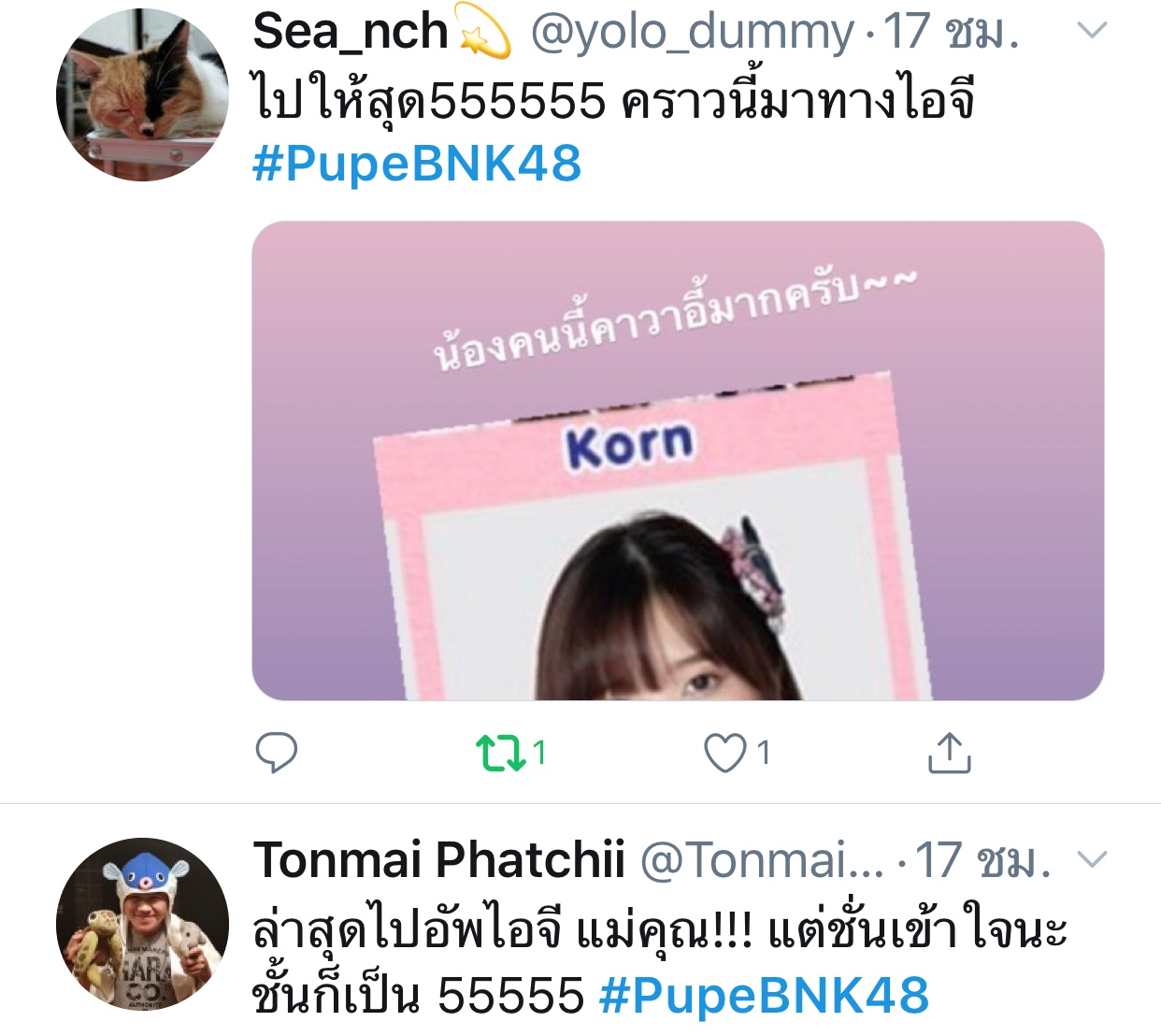Open Tonmai tweet's 17 ชม. timestamp
This screenshot has width=1161, height=1036.
point(982,860)
